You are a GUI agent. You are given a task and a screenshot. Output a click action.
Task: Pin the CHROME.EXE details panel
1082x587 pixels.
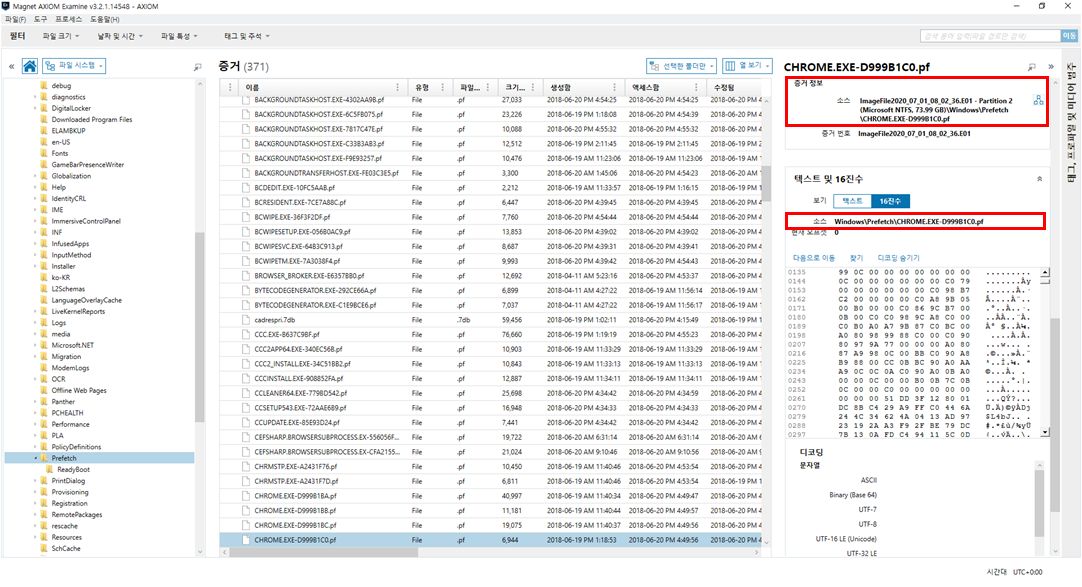pos(1032,67)
